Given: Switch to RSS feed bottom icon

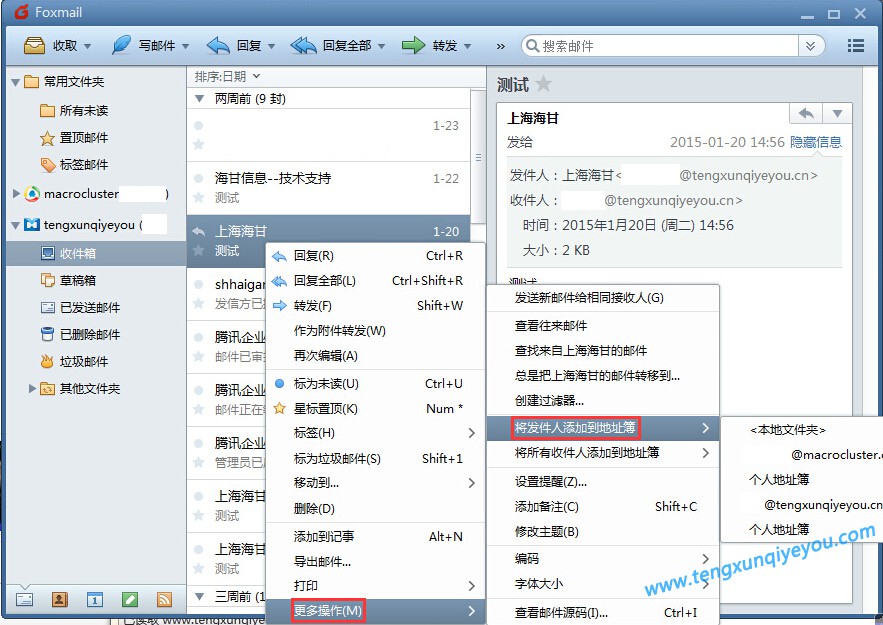Looking at the screenshot, I should (164, 599).
